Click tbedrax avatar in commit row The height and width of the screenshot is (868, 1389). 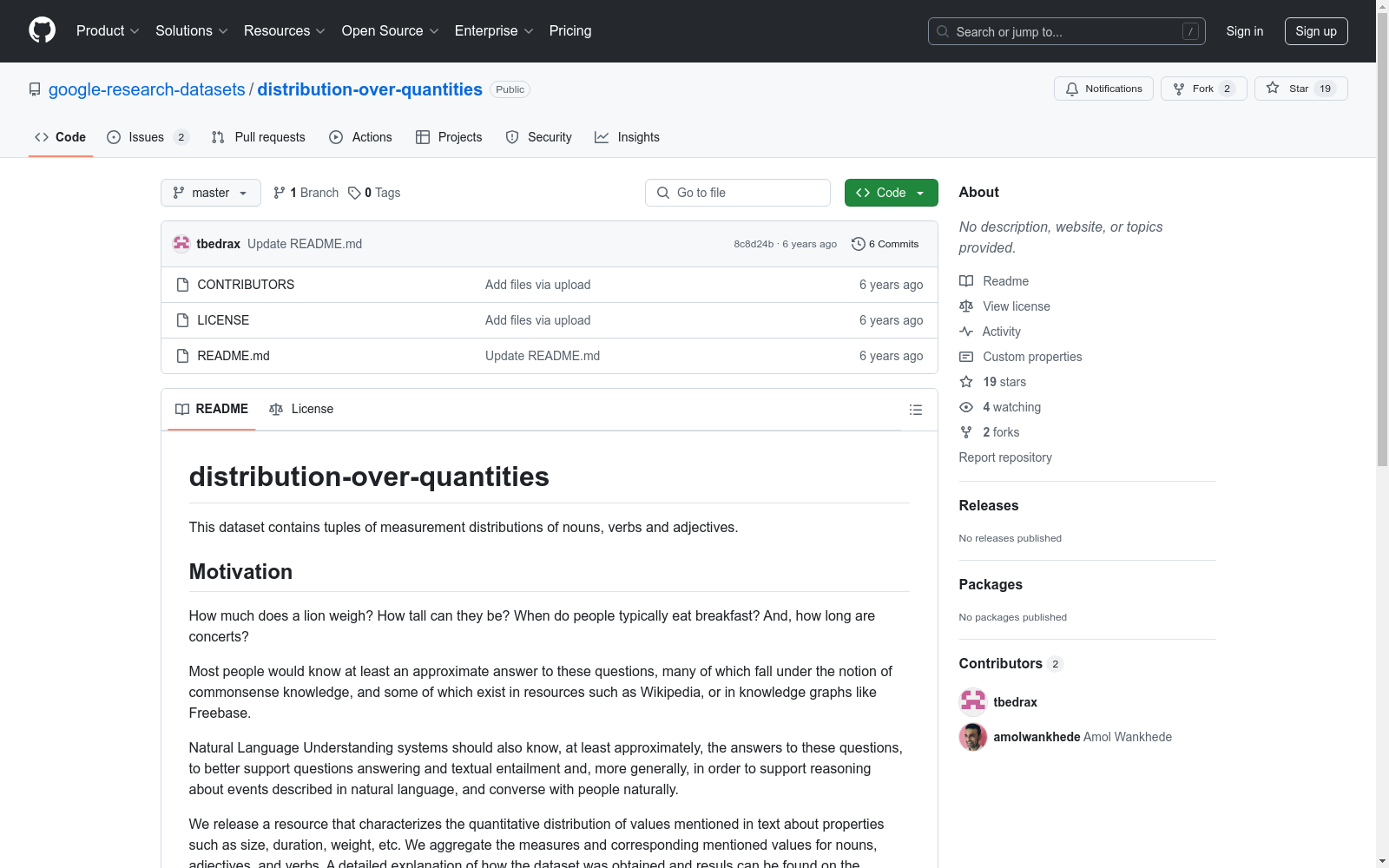tap(181, 244)
